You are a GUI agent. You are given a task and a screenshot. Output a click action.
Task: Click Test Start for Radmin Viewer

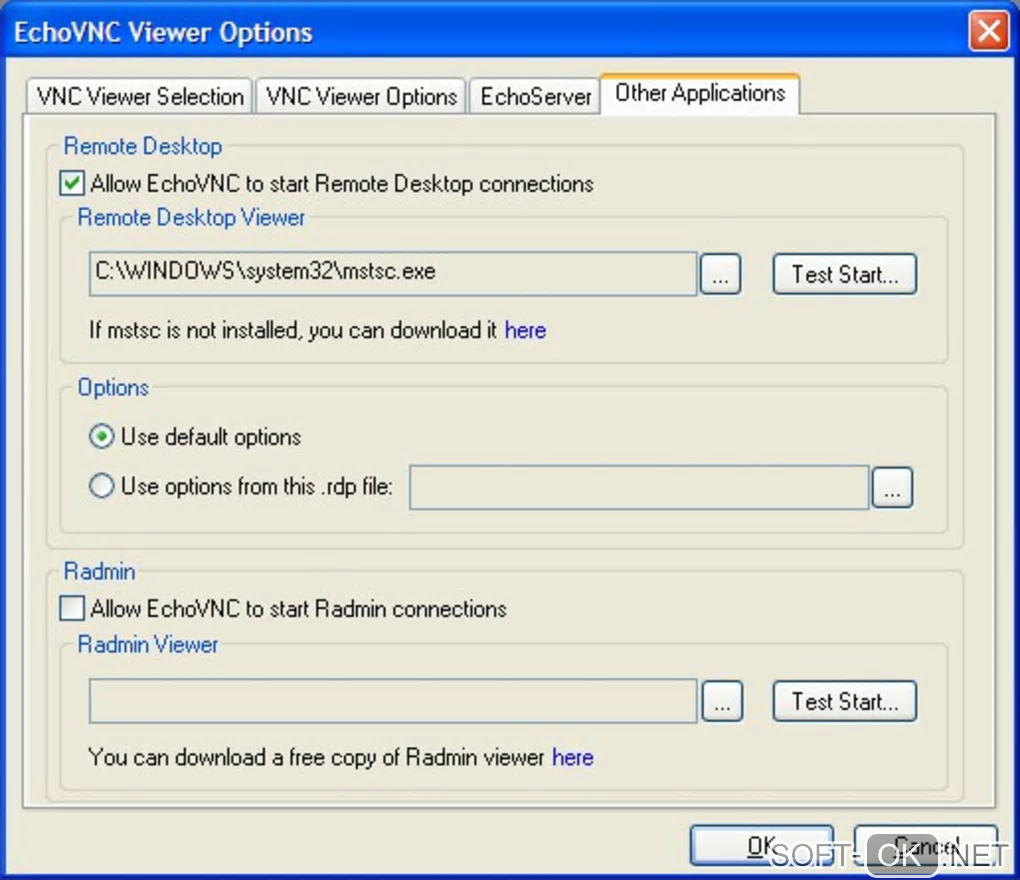pyautogui.click(x=844, y=701)
